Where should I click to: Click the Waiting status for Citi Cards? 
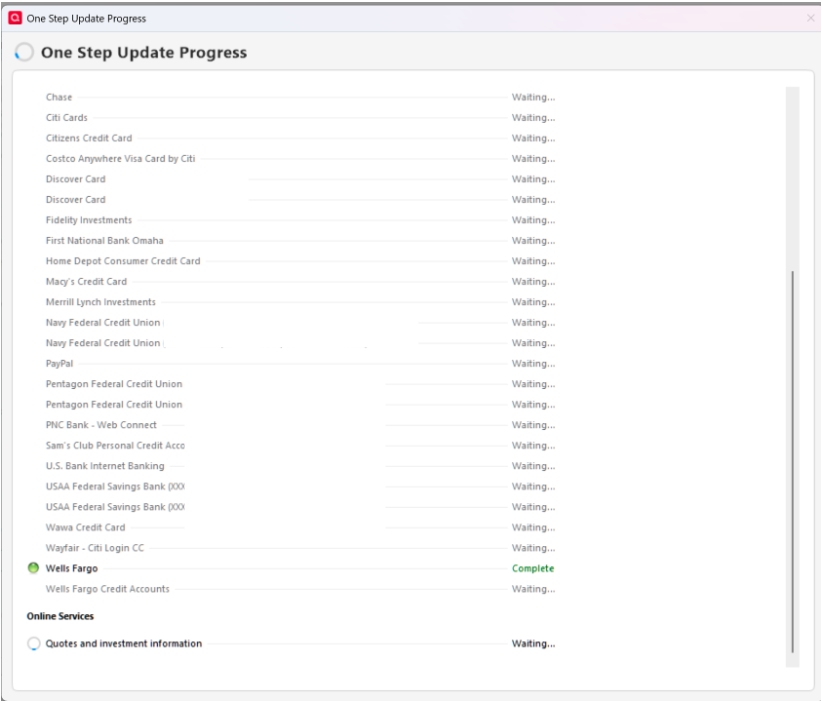(533, 117)
